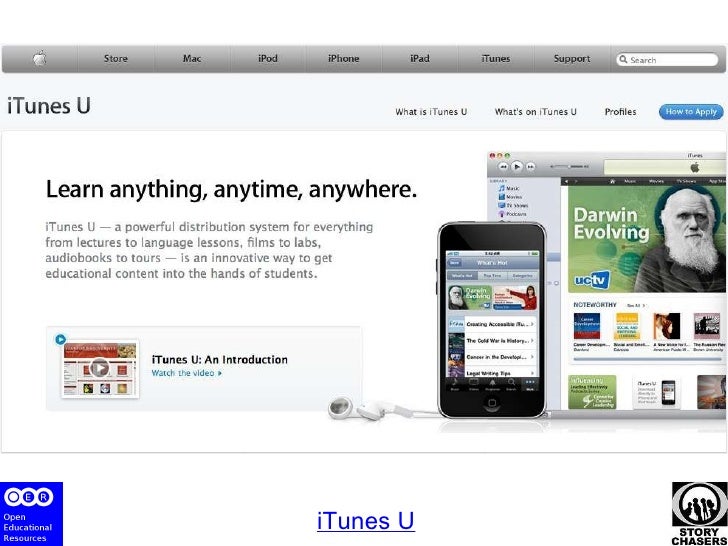
Task: Go to iTunes in the nav bar
Action: point(495,58)
